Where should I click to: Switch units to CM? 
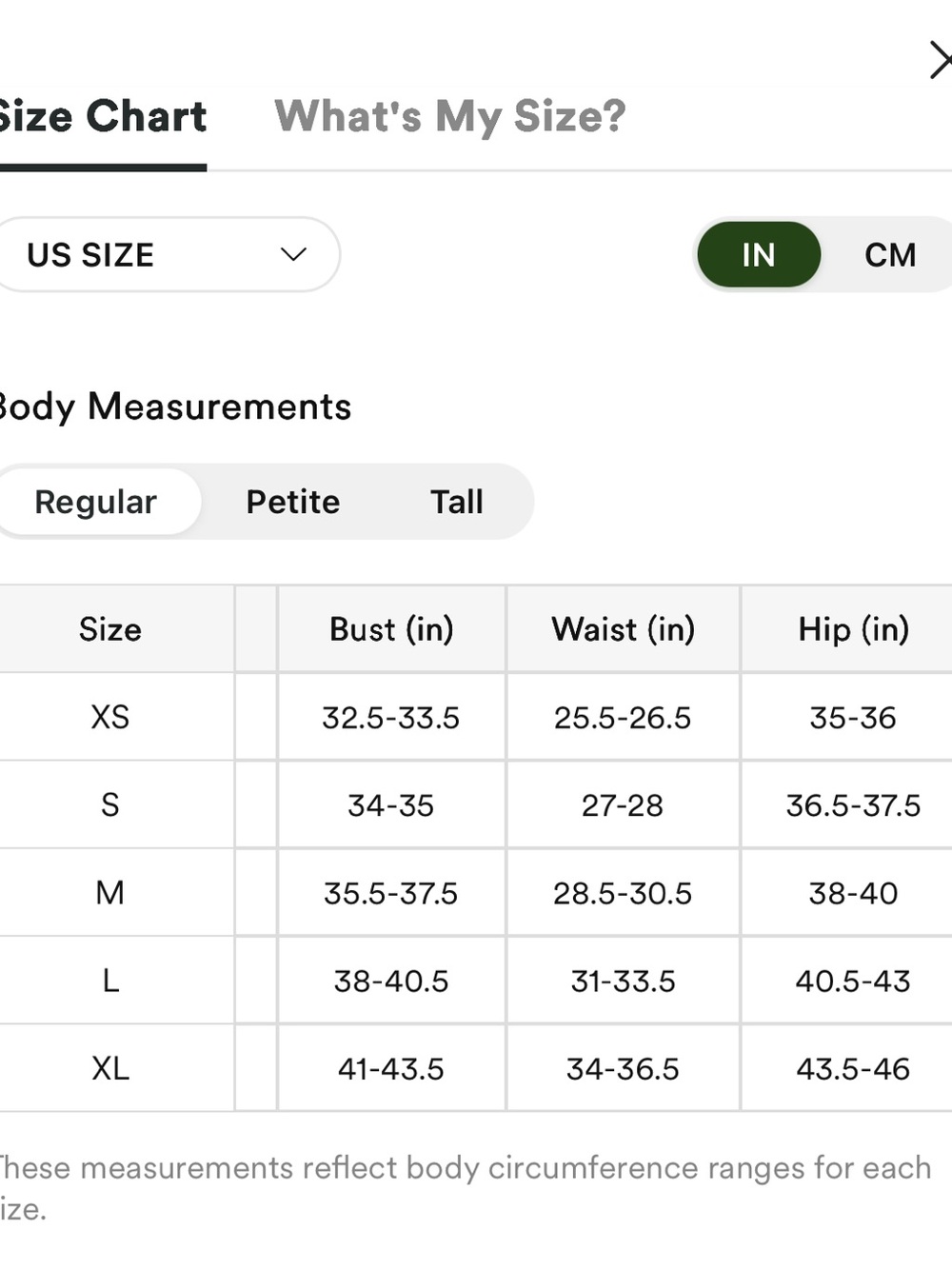(890, 255)
